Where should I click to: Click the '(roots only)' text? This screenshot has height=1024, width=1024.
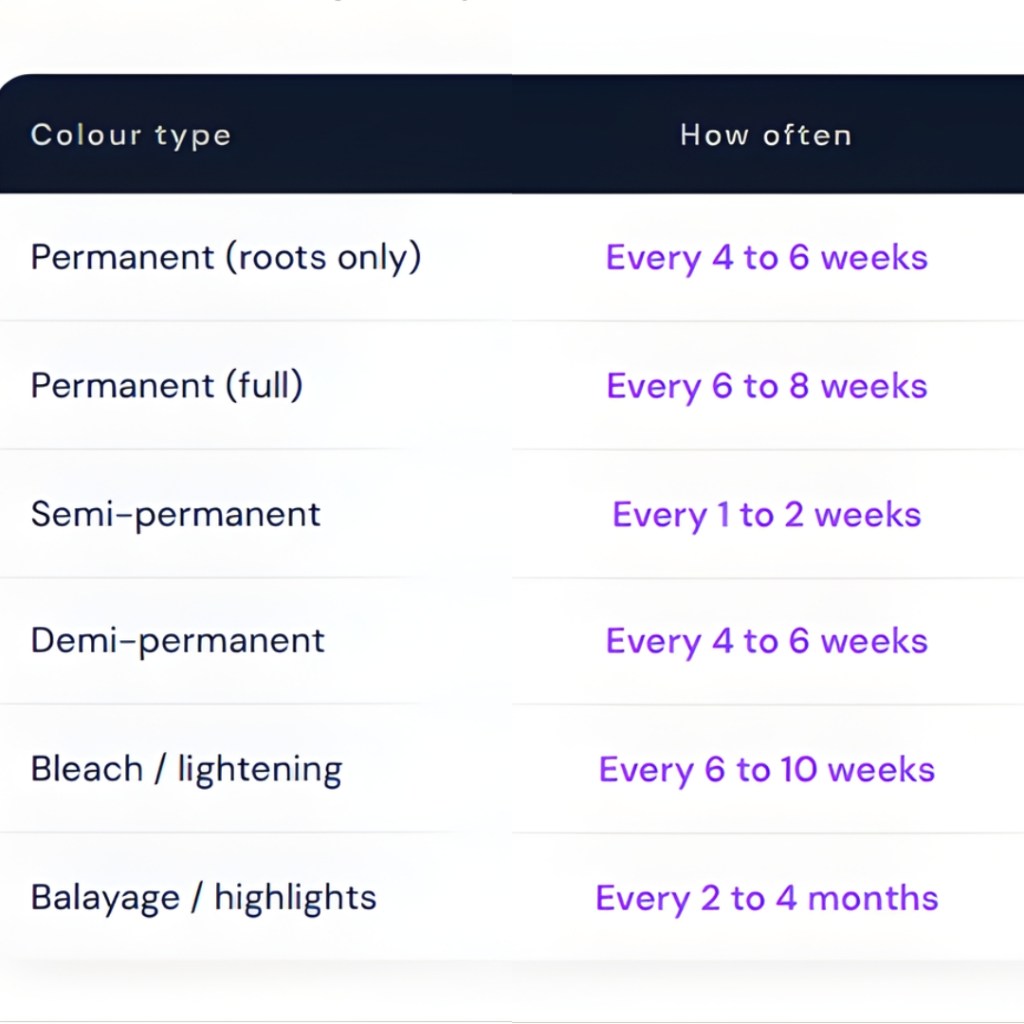click(323, 257)
